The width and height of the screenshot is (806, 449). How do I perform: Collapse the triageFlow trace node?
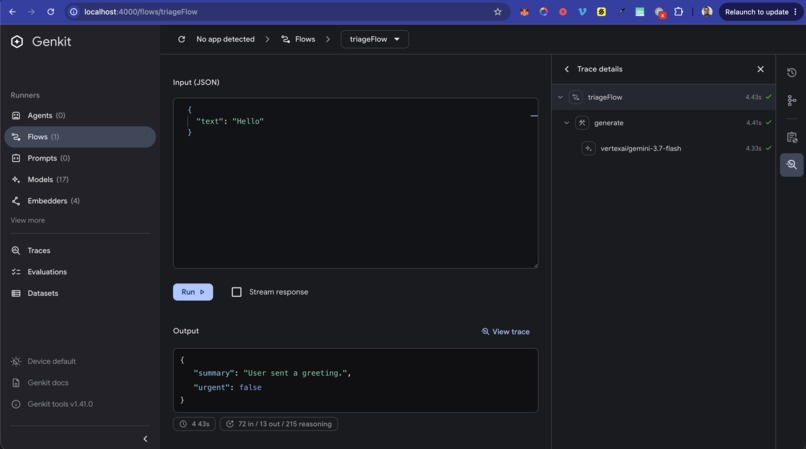click(x=560, y=97)
